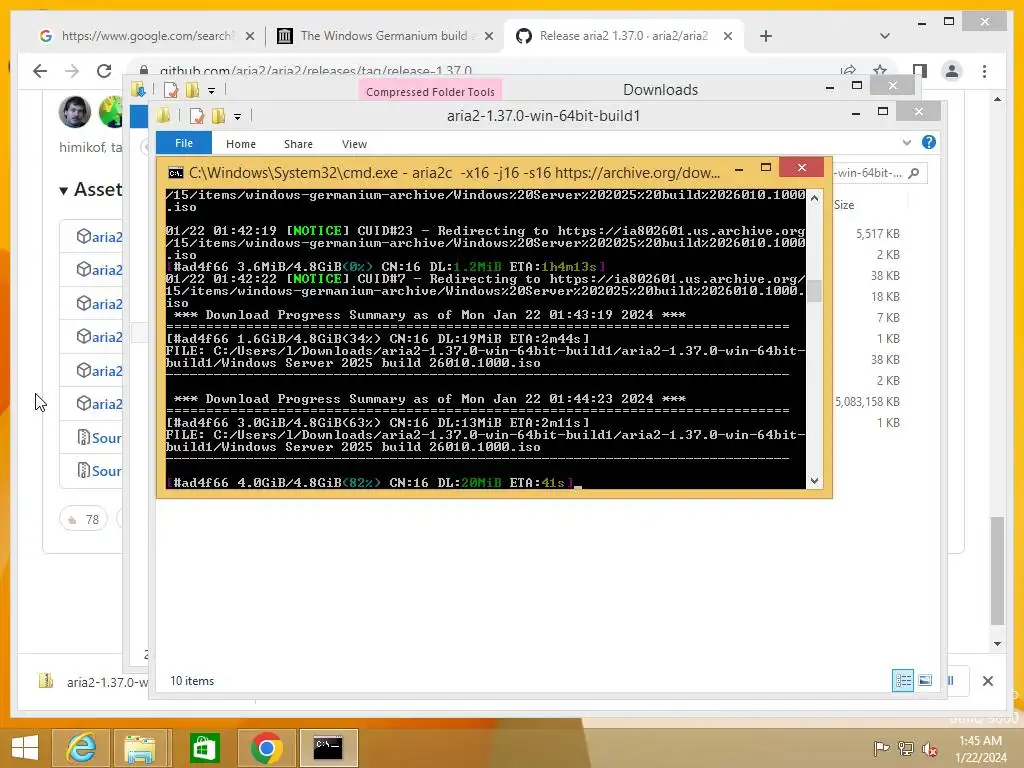
Task: Switch to large icons view in Explorer status bar
Action: pyautogui.click(x=925, y=680)
